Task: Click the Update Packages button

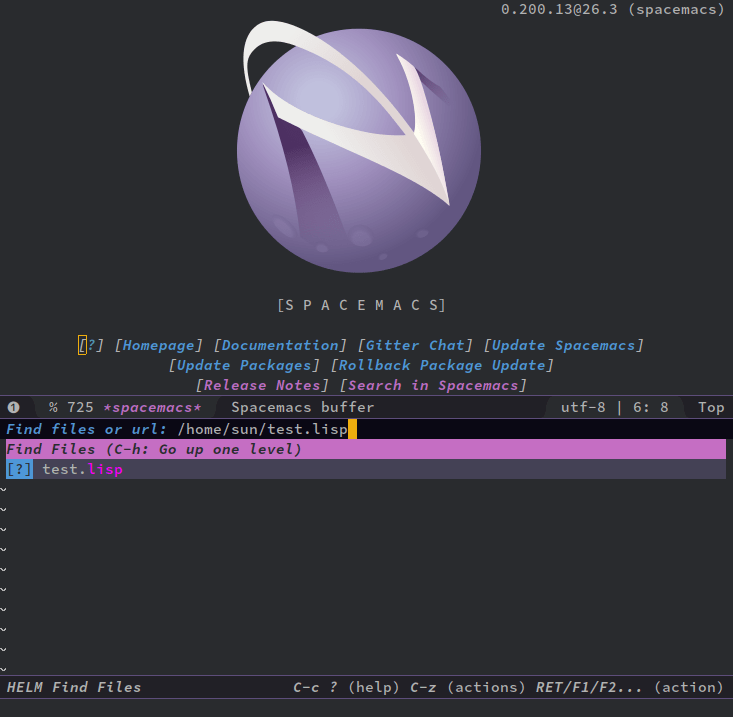Action: 244,366
